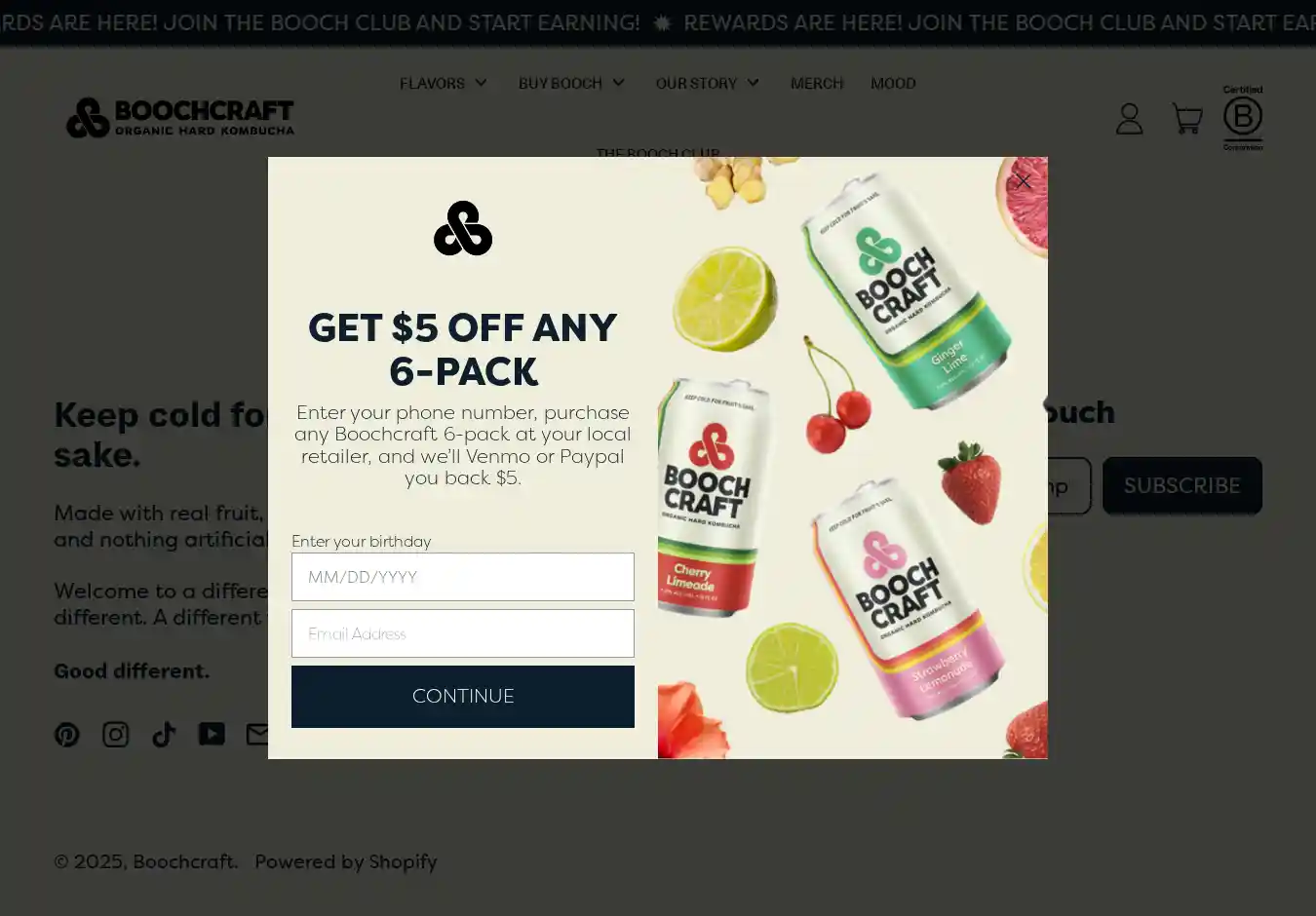
Task: Open the account profile icon
Action: pyautogui.click(x=1129, y=119)
